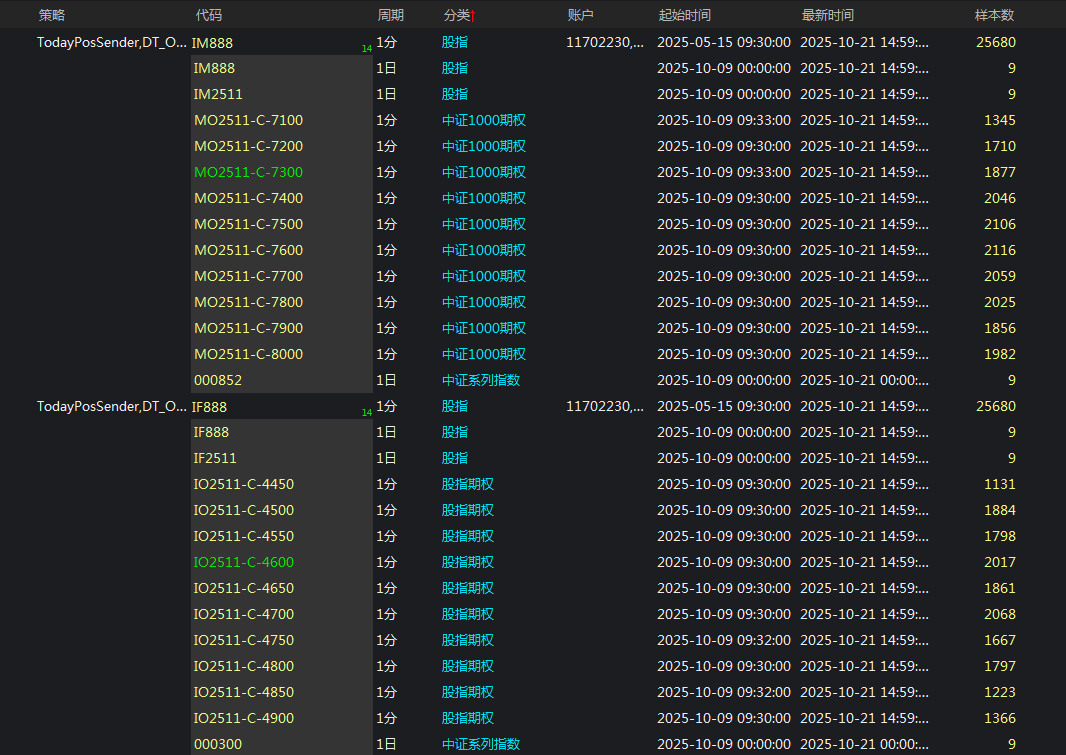Click the IM2511 code row
The width and height of the screenshot is (1066, 755).
click(x=216, y=94)
